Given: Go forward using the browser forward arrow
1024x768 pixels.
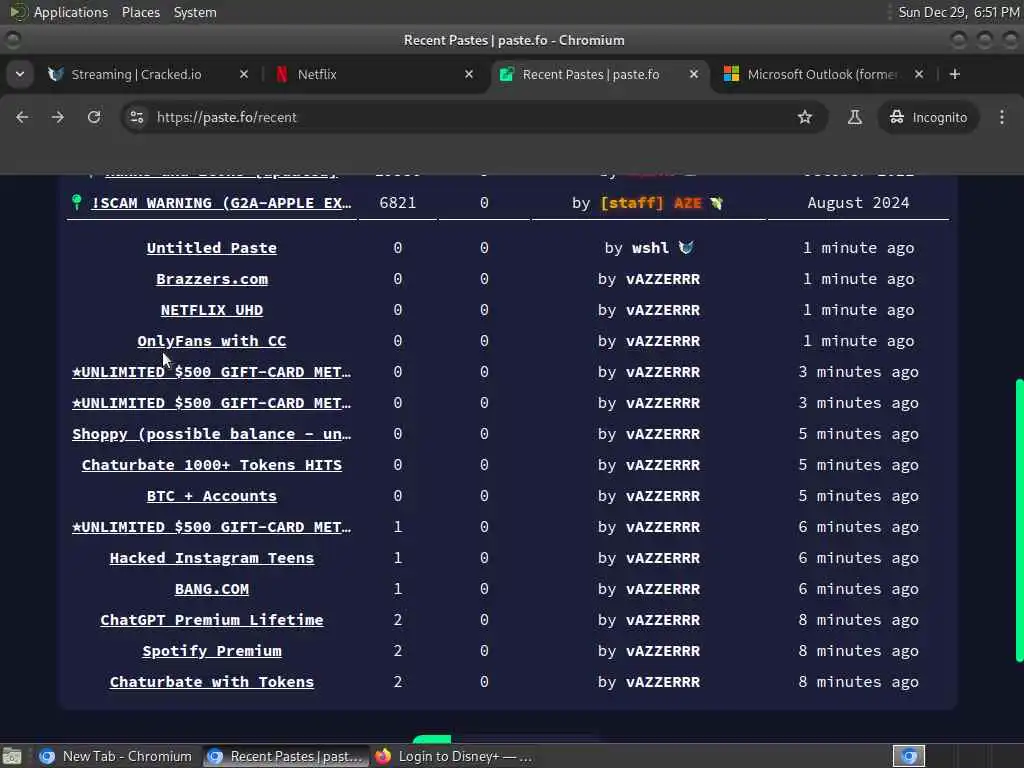Looking at the screenshot, I should (58, 117).
